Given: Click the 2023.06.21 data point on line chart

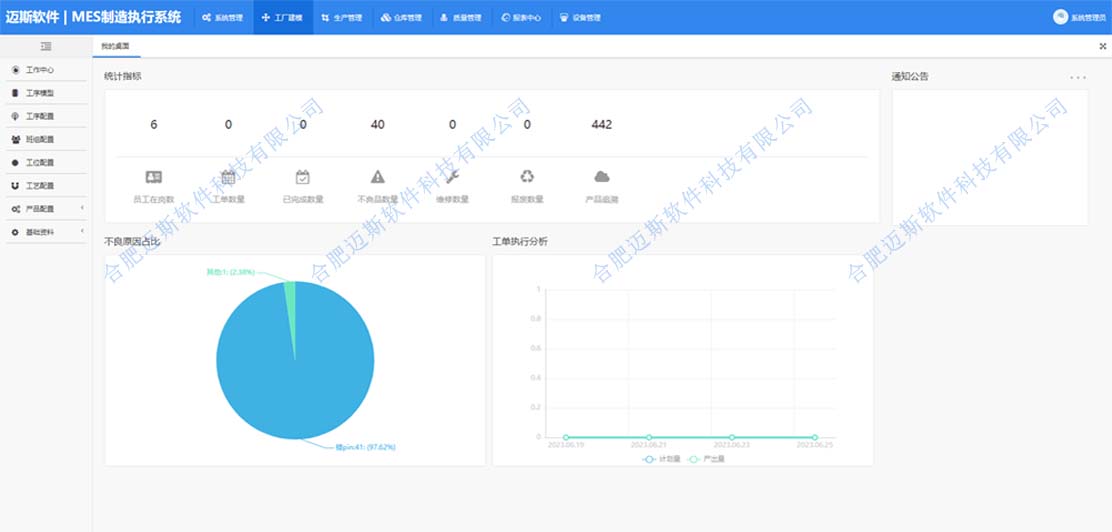Looking at the screenshot, I should 649,437.
